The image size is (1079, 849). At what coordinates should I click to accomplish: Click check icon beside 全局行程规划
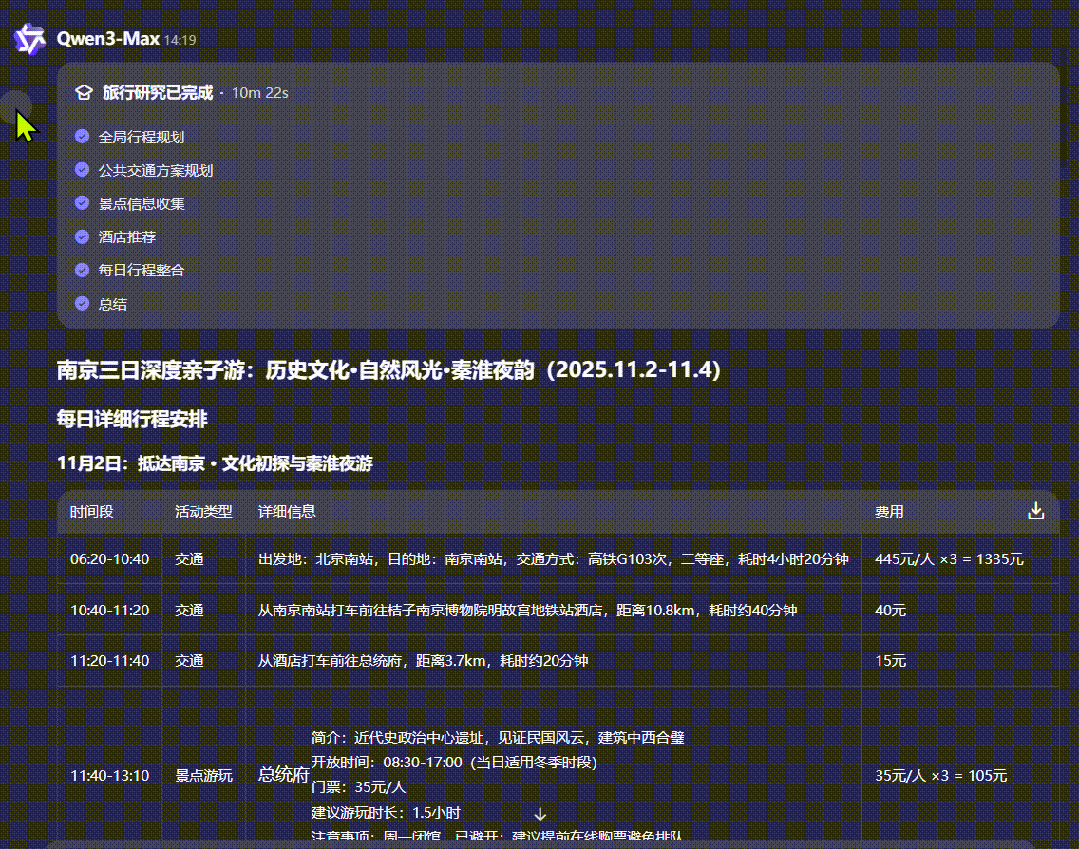82,136
